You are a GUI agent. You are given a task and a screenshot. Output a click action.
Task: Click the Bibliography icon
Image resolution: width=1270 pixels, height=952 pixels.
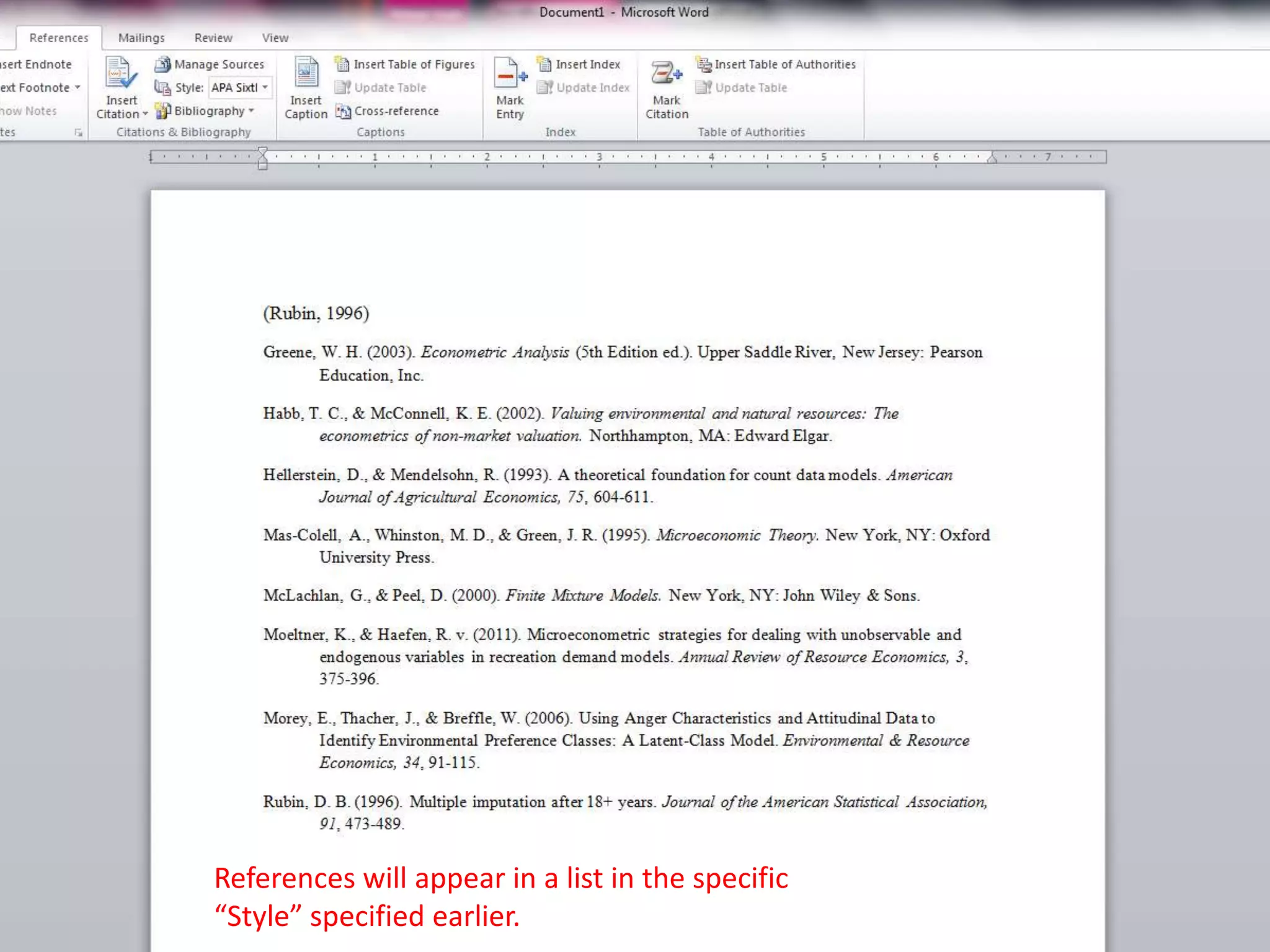pyautogui.click(x=162, y=111)
